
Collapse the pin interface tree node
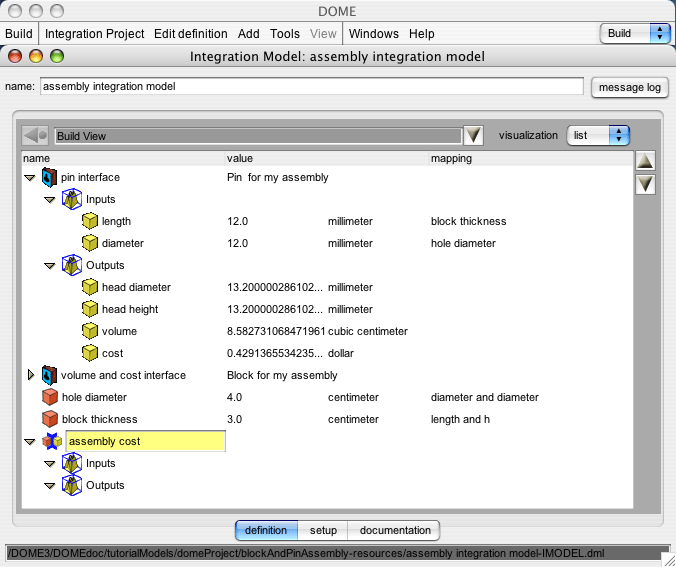(30, 178)
